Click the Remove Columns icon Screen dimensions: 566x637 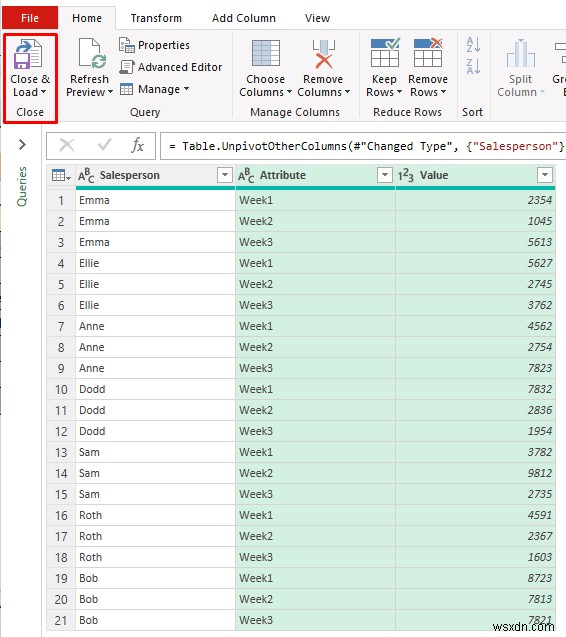pyautogui.click(x=323, y=54)
